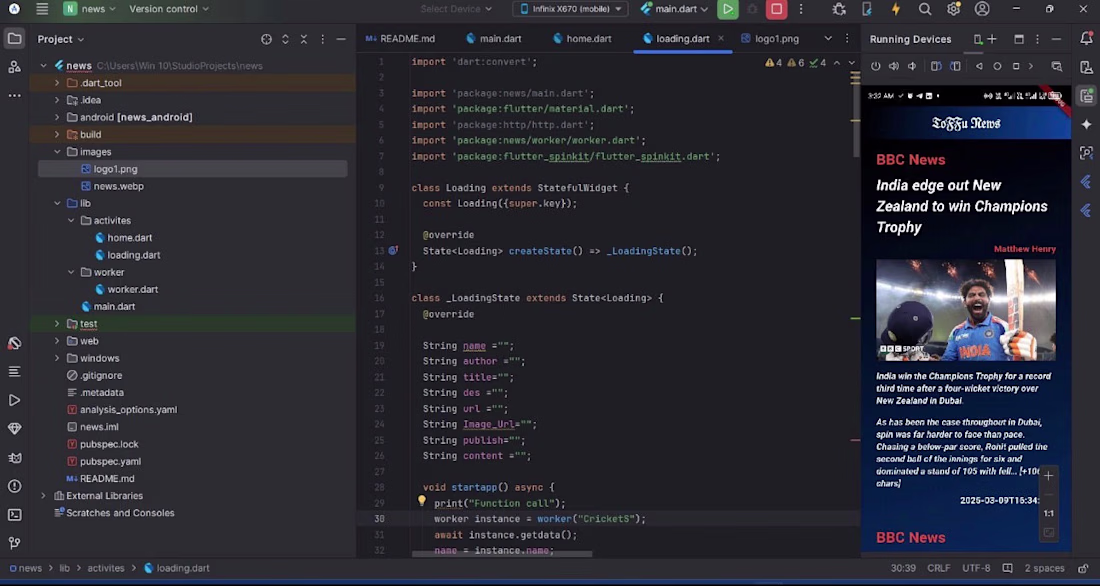Open the Git version control branch icon
Image resolution: width=1100 pixels, height=586 pixels.
point(14,543)
